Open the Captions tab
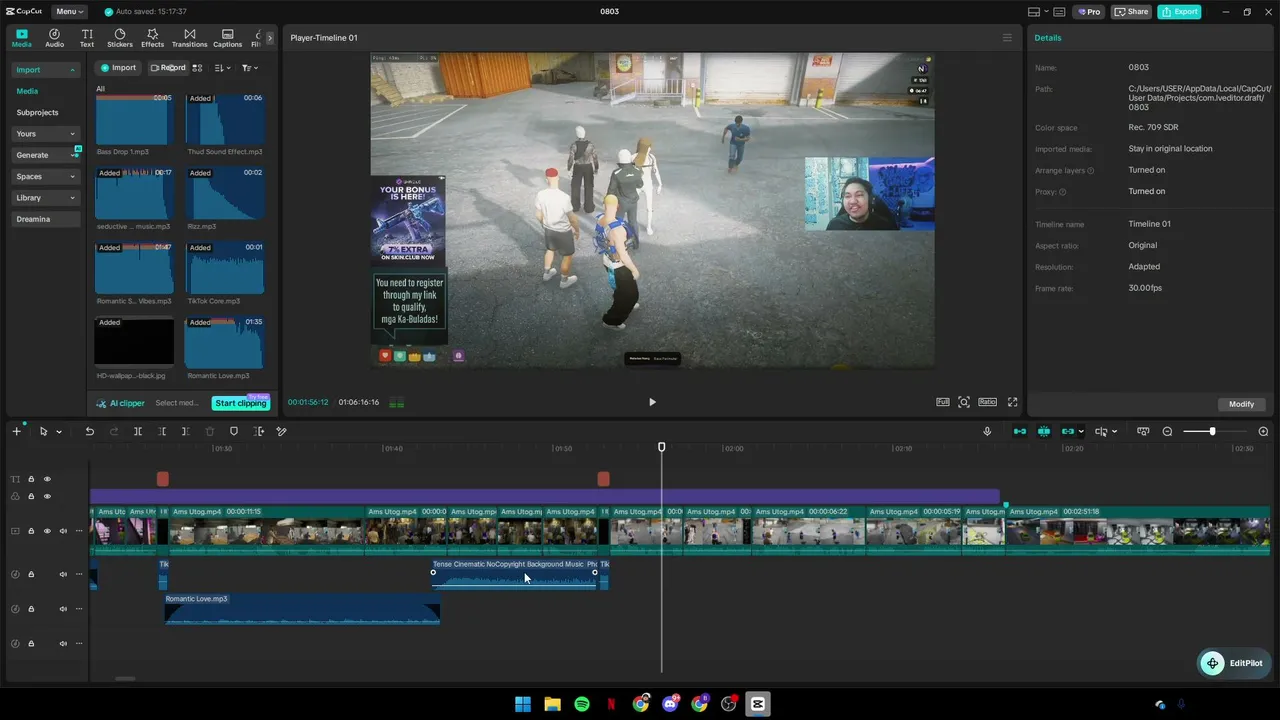 227,38
